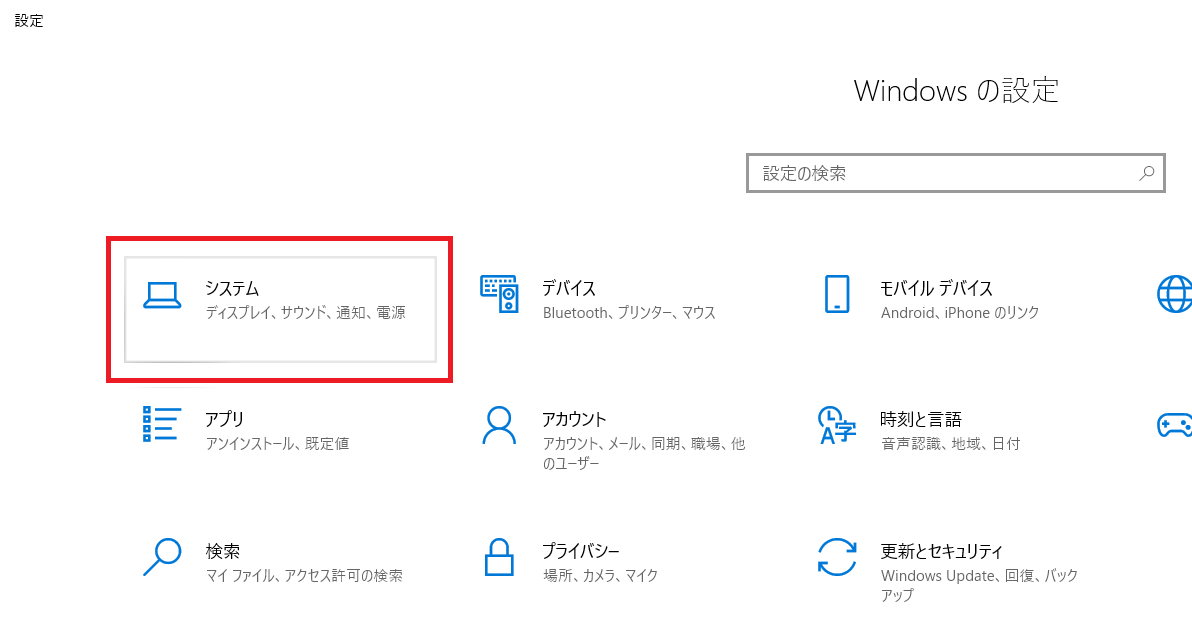Open the 検索 settings title
Screen dimensions: 1192x636
pos(223,551)
